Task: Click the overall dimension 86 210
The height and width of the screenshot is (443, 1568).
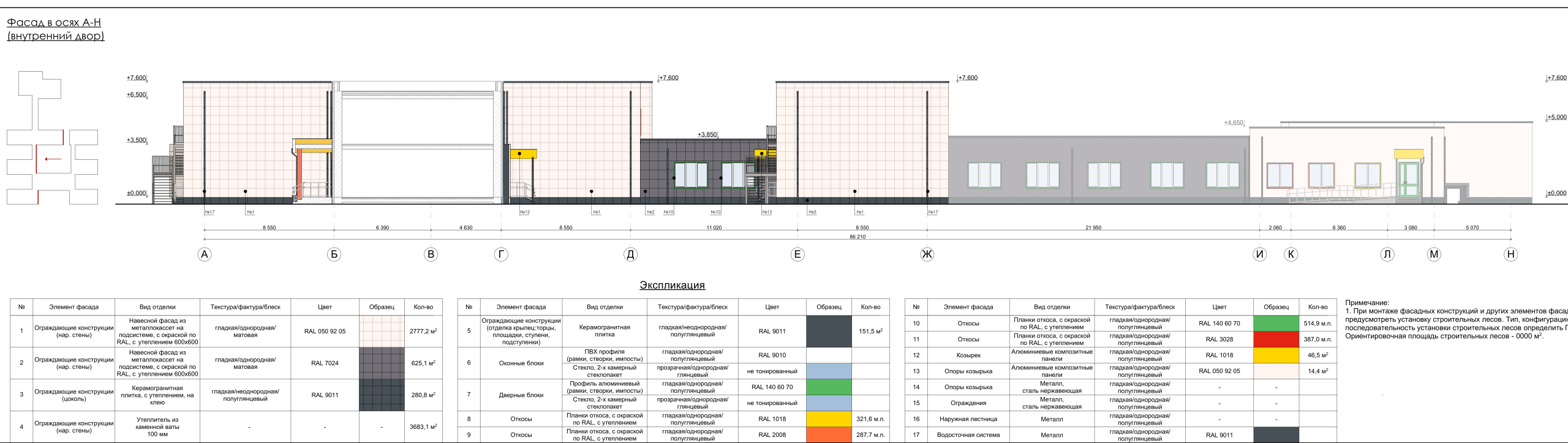Action: (857, 237)
